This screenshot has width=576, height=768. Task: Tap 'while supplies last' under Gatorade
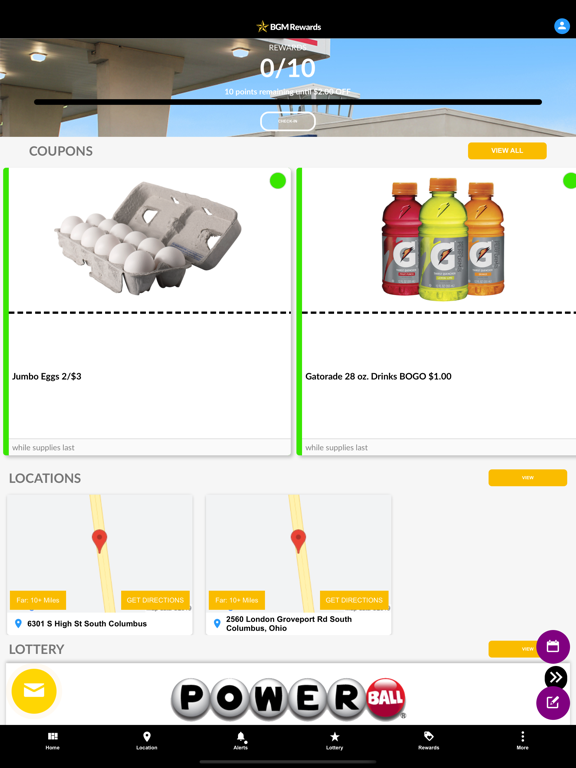click(x=336, y=447)
